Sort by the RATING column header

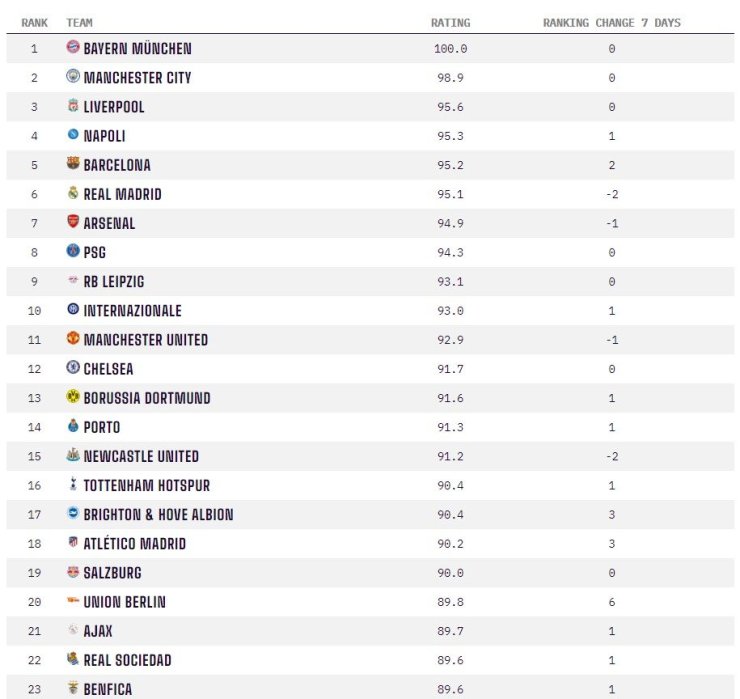point(450,23)
